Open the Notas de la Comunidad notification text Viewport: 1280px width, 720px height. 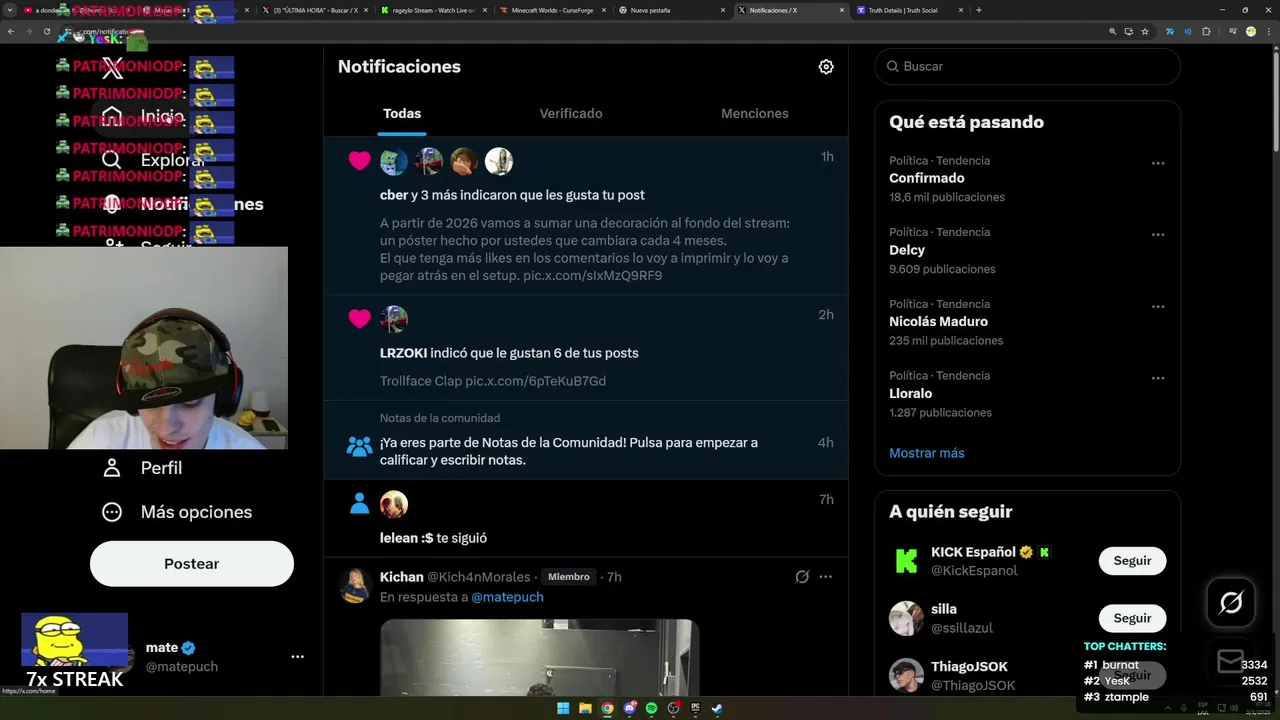(x=569, y=451)
